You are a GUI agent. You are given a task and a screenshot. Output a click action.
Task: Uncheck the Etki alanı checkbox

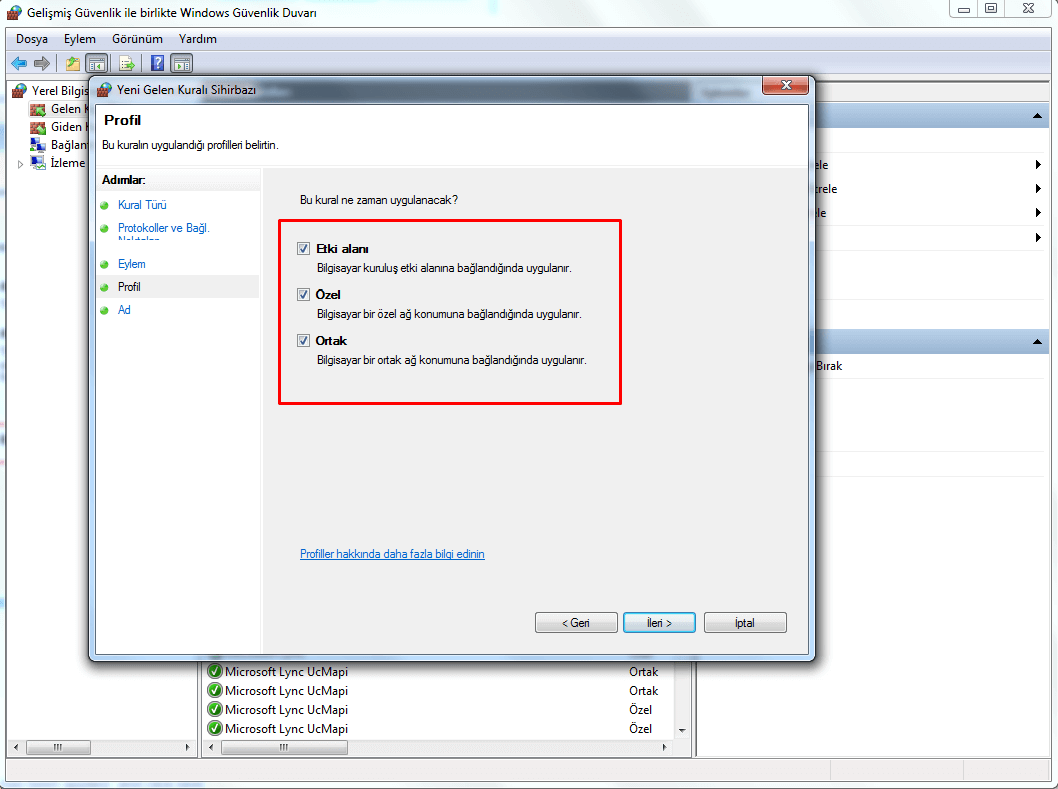point(303,249)
